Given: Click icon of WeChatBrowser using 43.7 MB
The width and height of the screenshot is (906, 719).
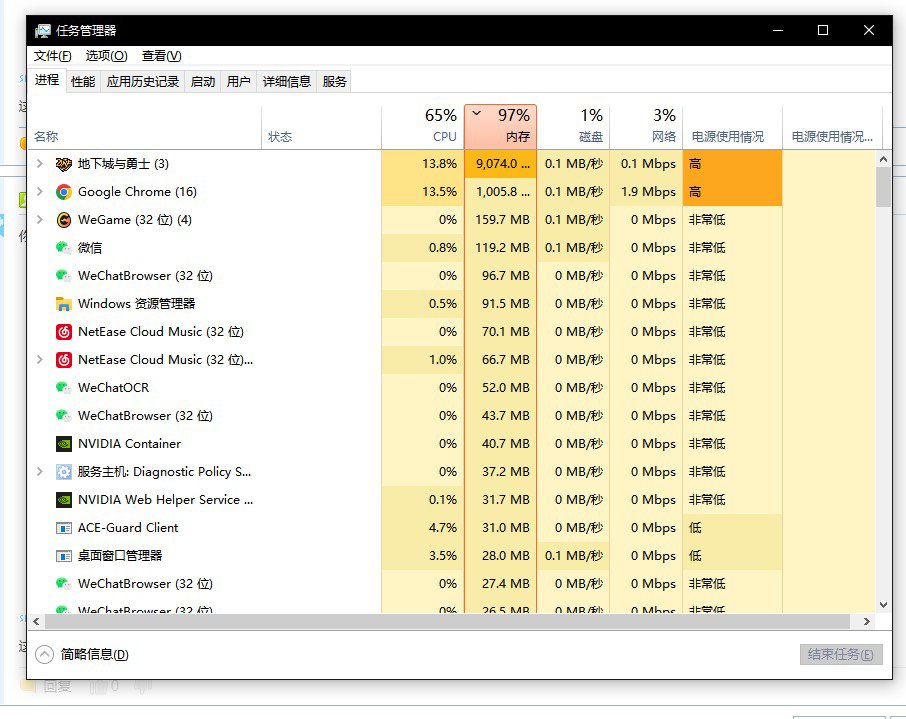Looking at the screenshot, I should pyautogui.click(x=64, y=416).
